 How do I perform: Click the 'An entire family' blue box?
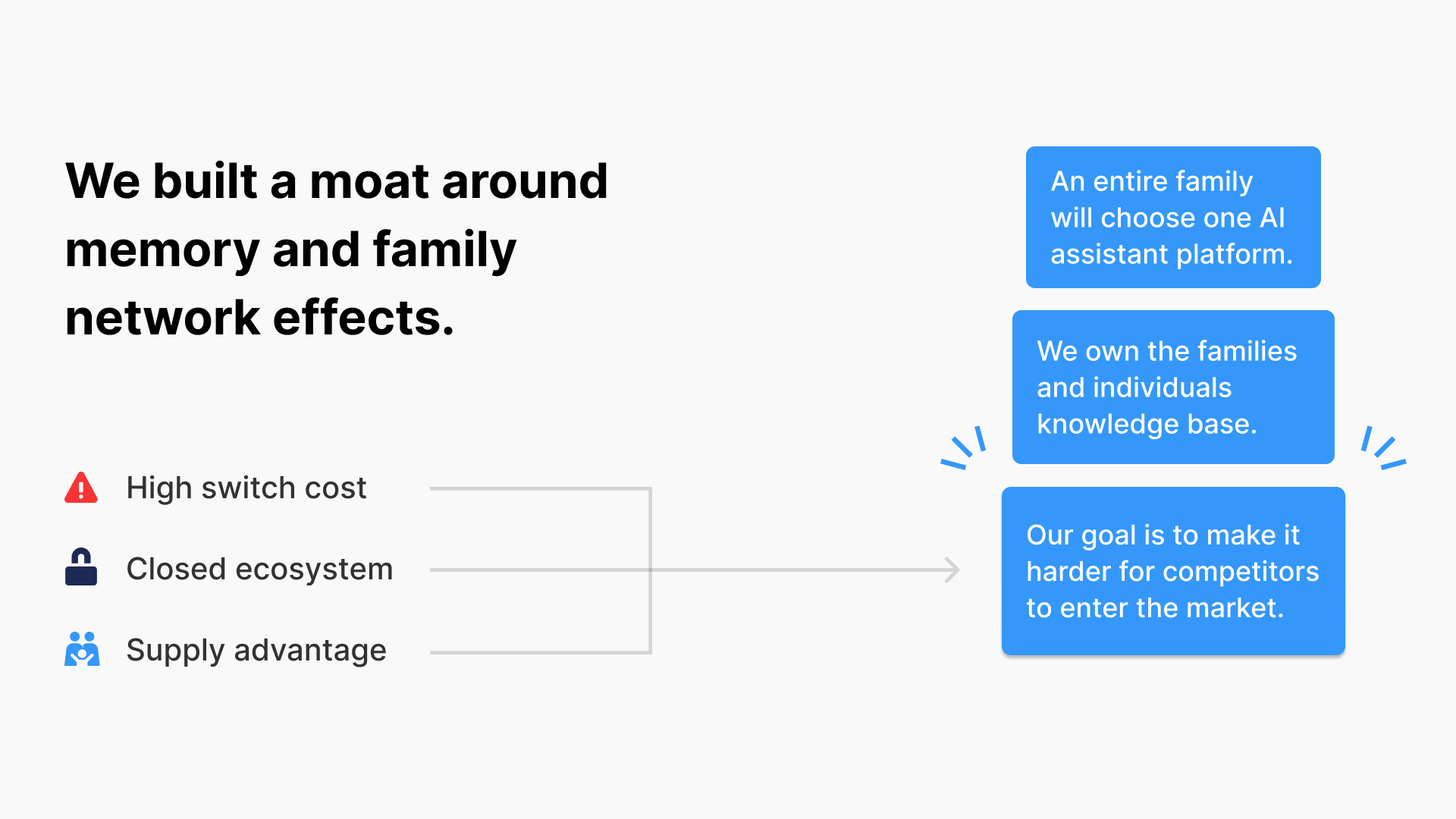1173,217
